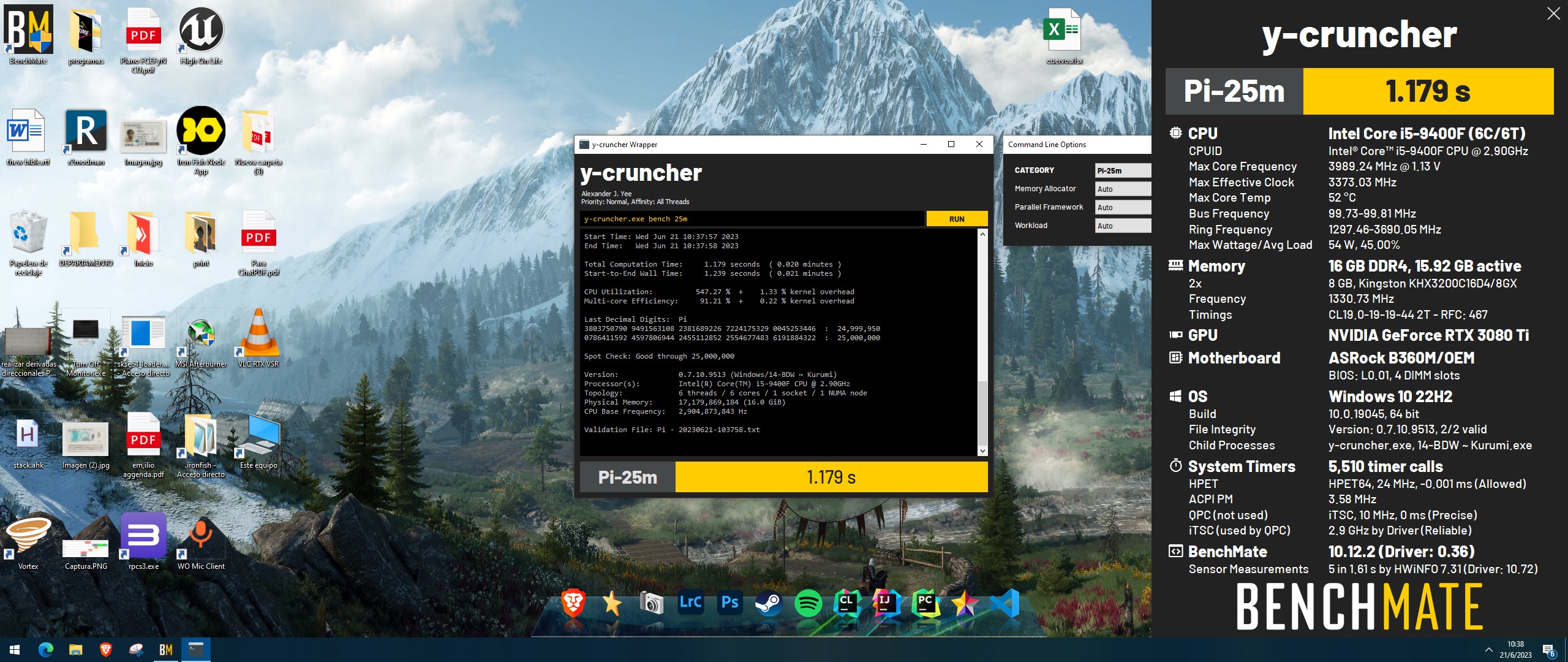Launch Lightroom Classic from the dock
The image size is (1568, 662).
pos(690,603)
